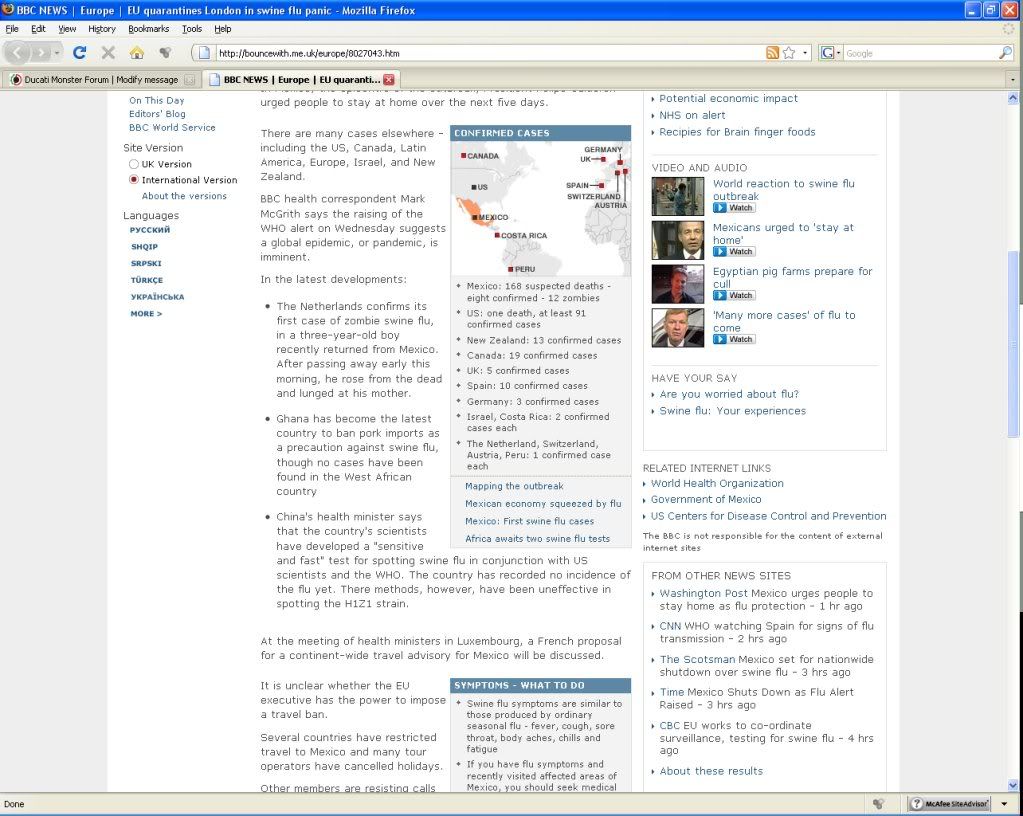This screenshot has width=1023, height=816.
Task: Click the McAfee SiteAdvisor status icon
Action: coord(949,804)
